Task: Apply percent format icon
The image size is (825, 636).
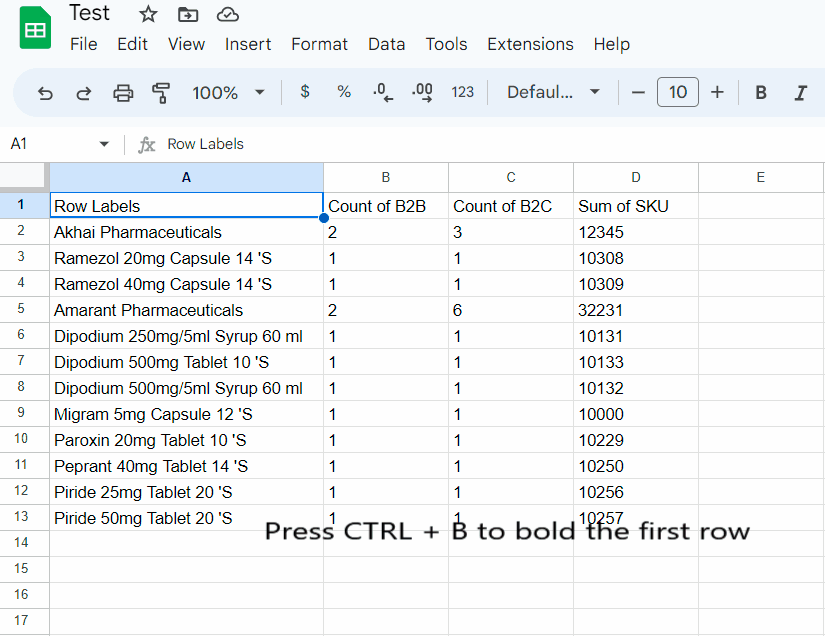Action: tap(344, 92)
